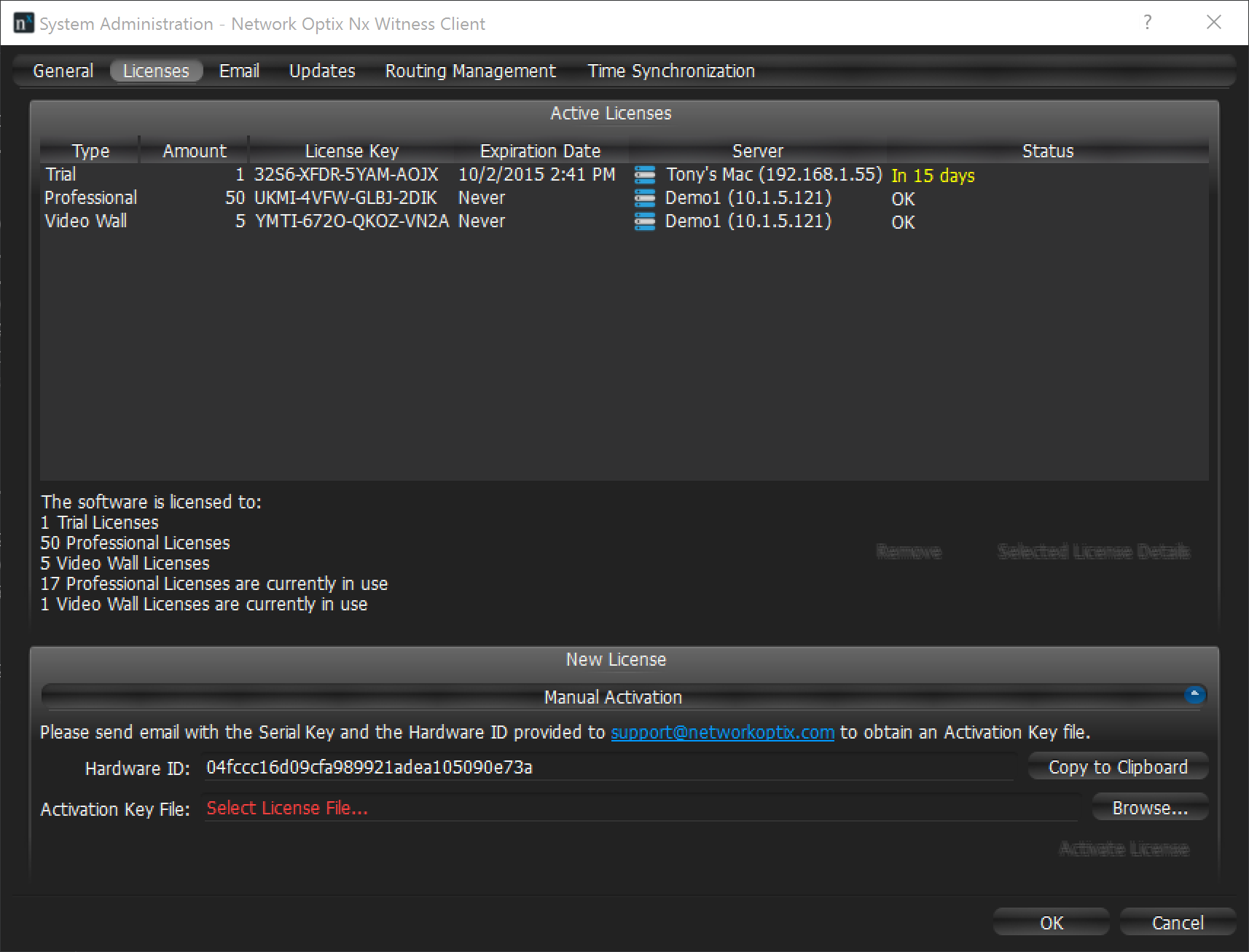
Task: Open the General tab
Action: 63,71
